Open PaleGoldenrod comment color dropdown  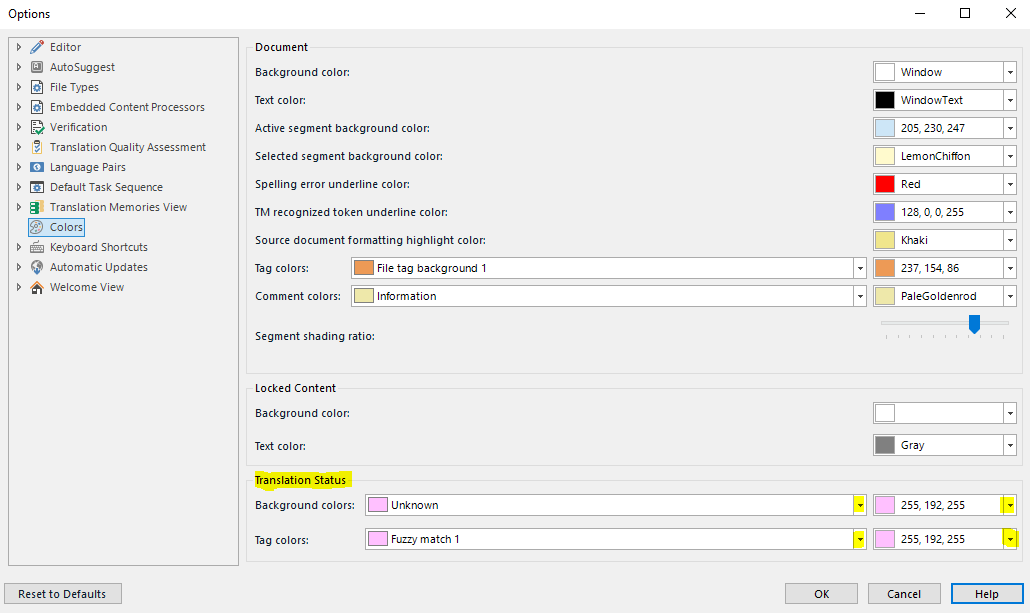click(1010, 296)
